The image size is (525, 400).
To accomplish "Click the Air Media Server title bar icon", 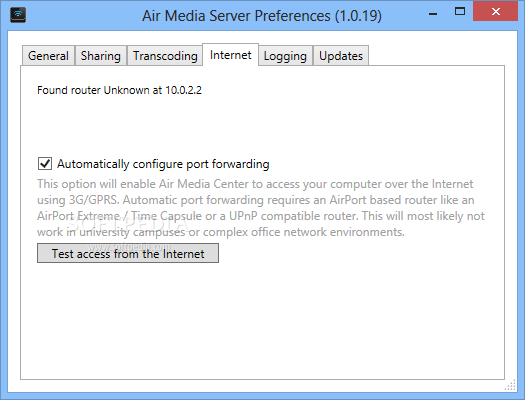I will pyautogui.click(x=18, y=15).
